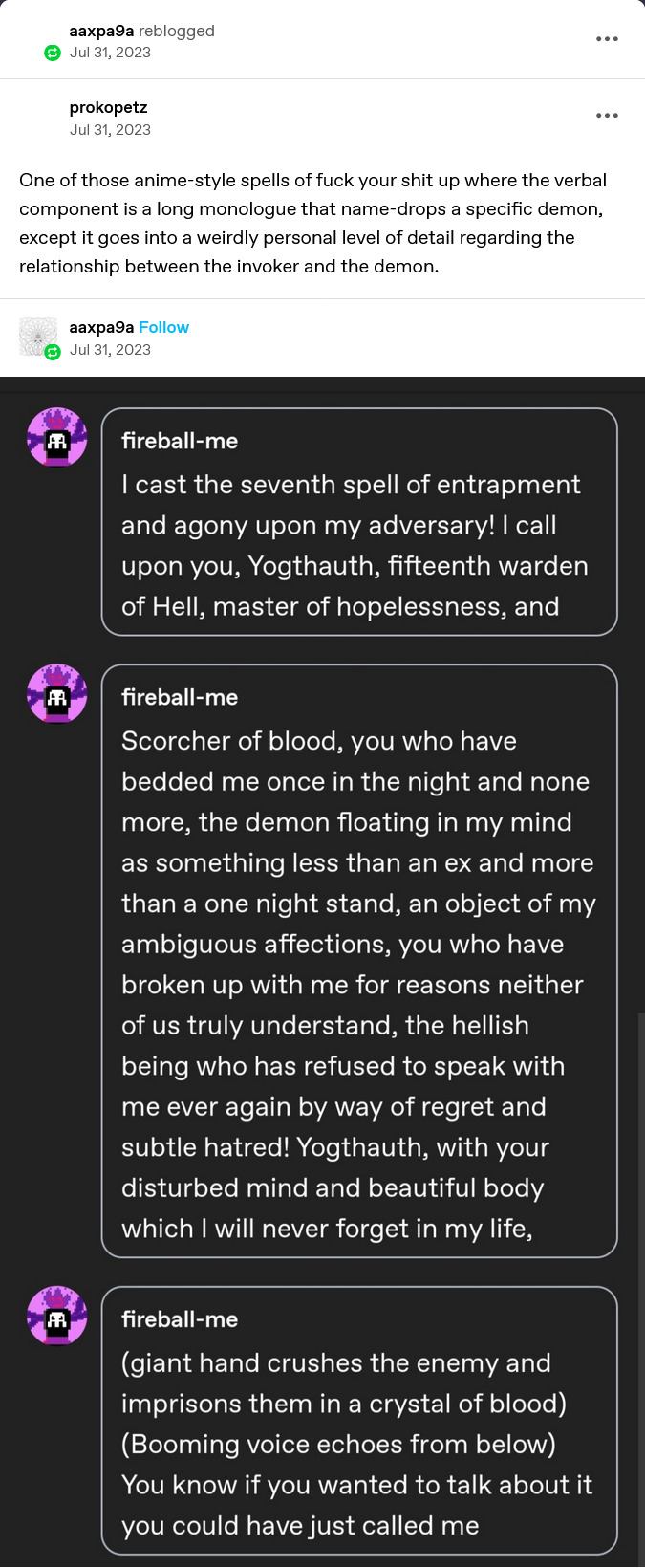
Task: Click the scrollbar thumb on the right edge
Action: (641, 1289)
